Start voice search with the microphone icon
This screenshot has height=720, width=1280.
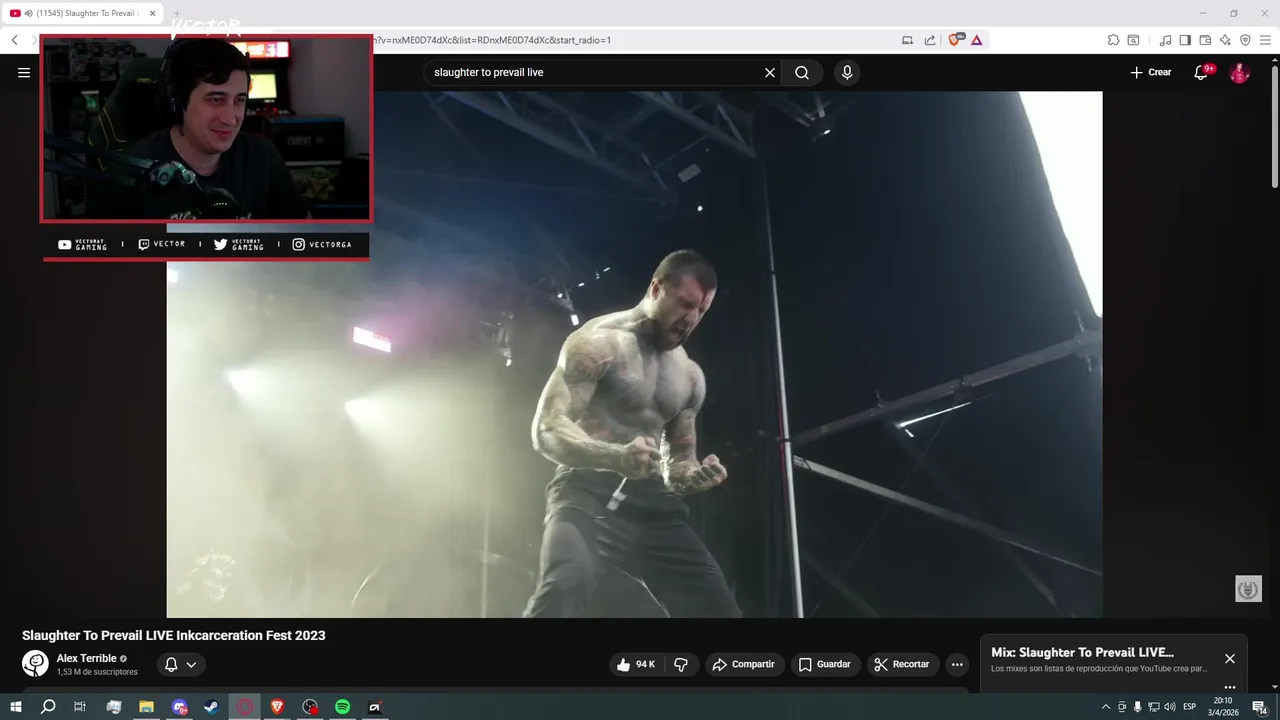847,73
